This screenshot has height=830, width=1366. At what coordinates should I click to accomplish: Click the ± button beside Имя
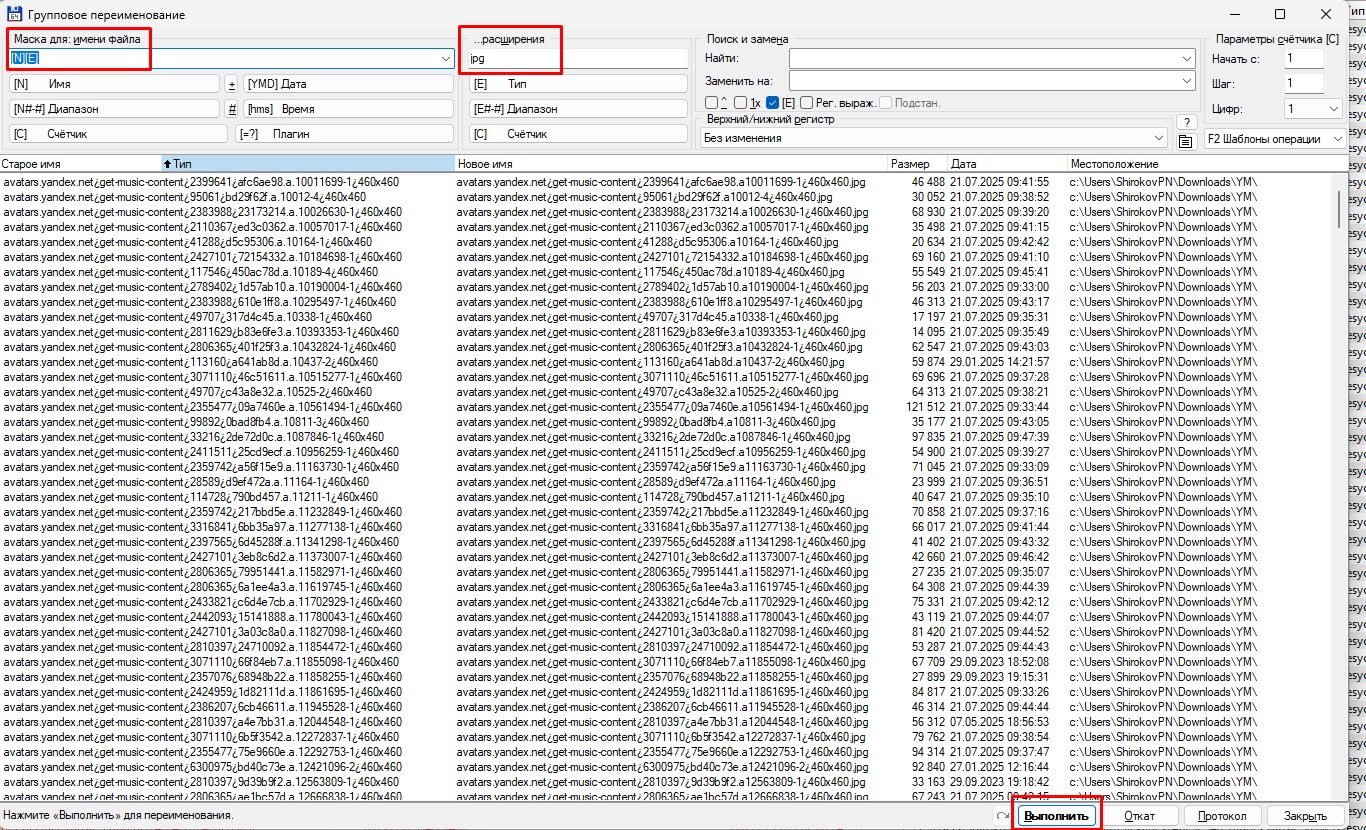coord(231,84)
